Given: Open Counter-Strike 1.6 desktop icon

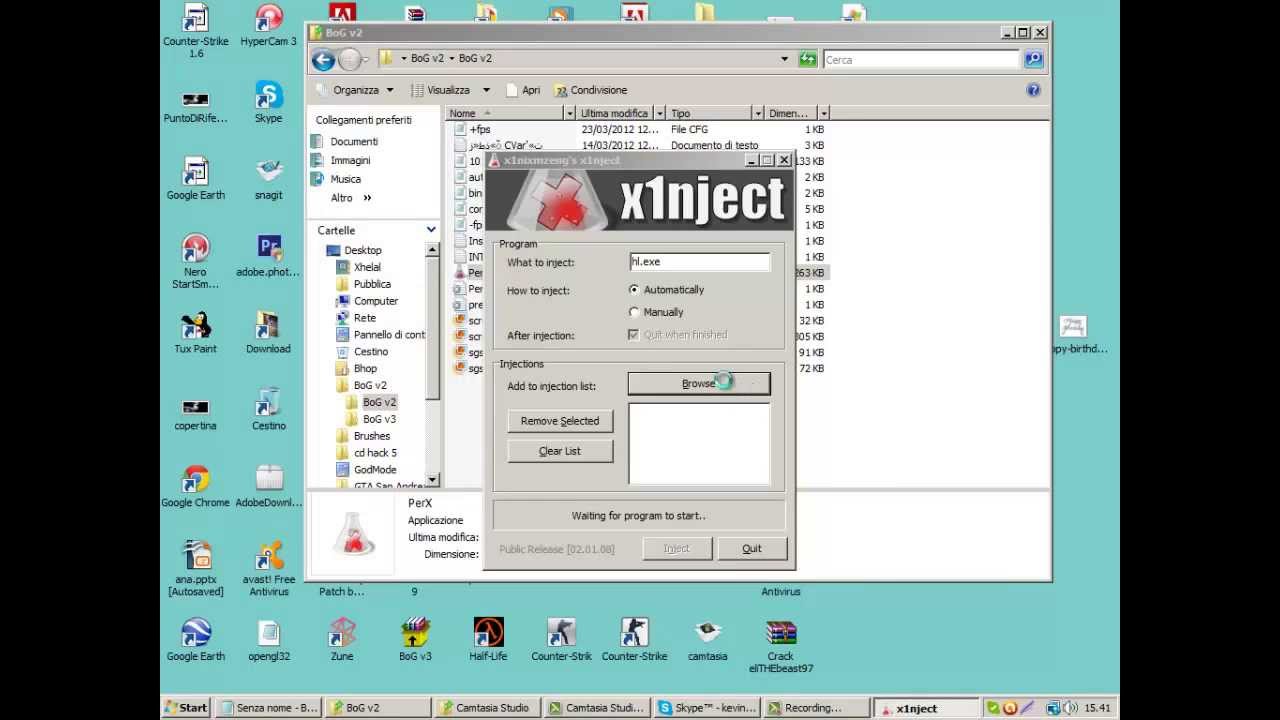Looking at the screenshot, I should 196,31.
